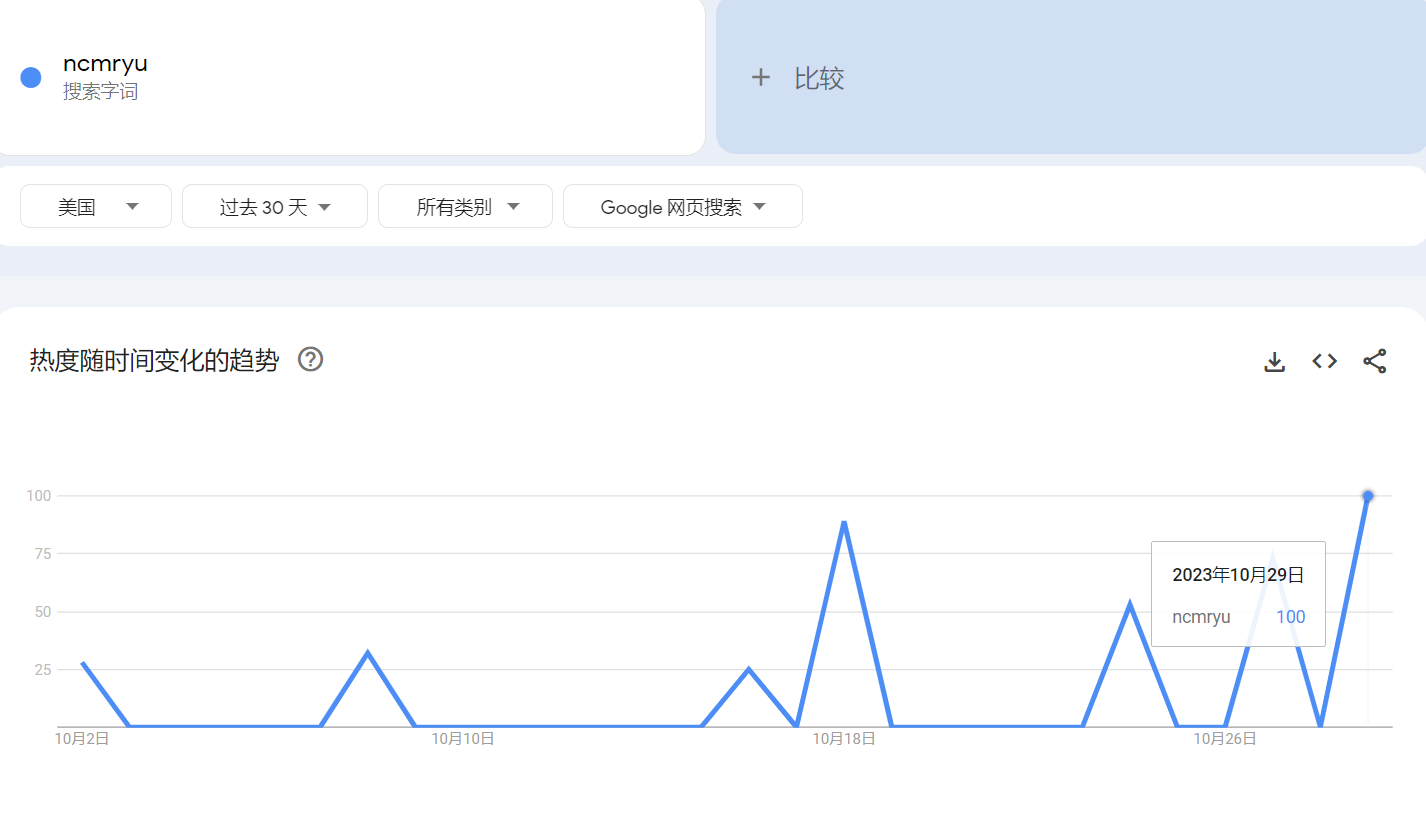
Task: Click the chart peak near 10月18日
Action: pos(844,522)
